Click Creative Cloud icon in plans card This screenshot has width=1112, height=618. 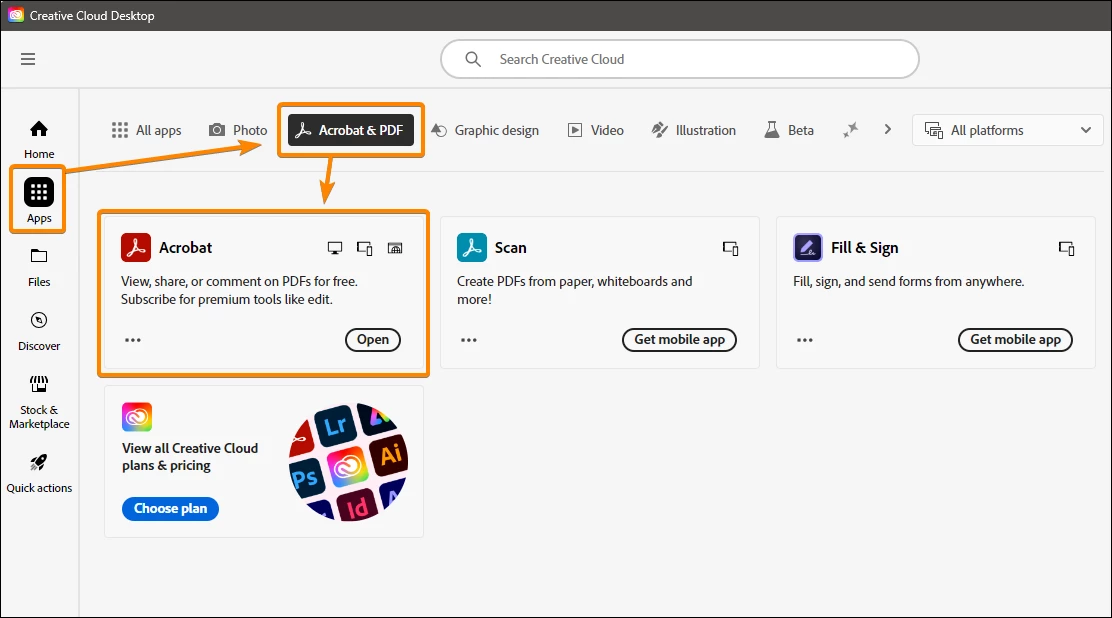(x=137, y=417)
